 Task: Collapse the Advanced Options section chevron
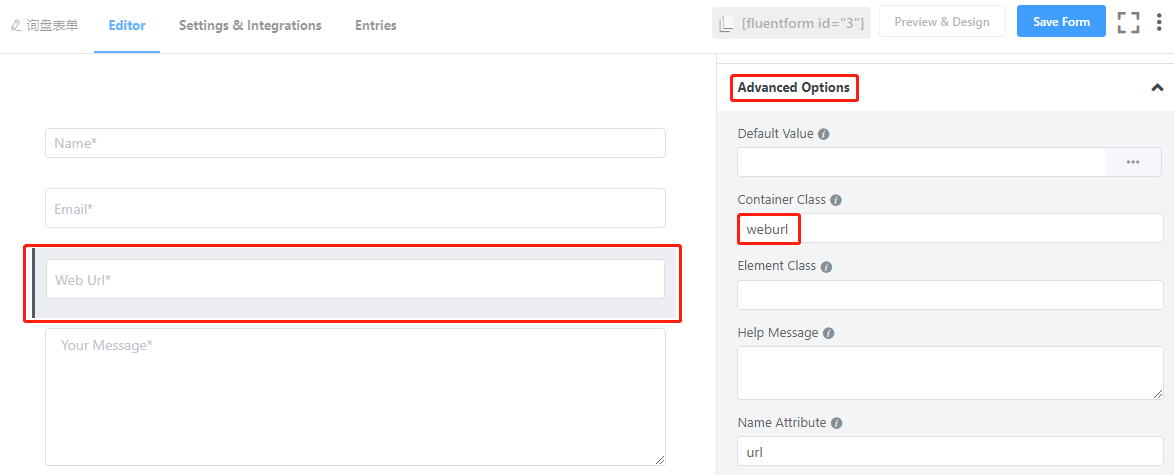coord(1157,88)
